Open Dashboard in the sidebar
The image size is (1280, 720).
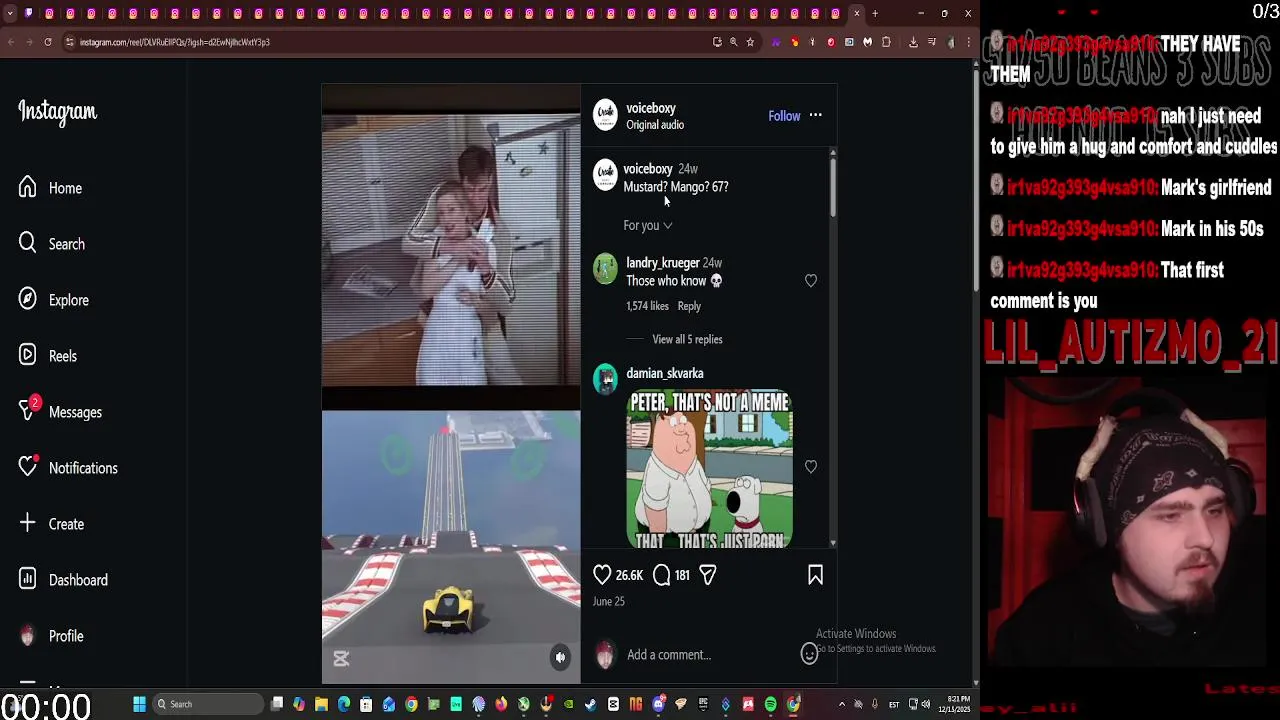(x=62, y=580)
